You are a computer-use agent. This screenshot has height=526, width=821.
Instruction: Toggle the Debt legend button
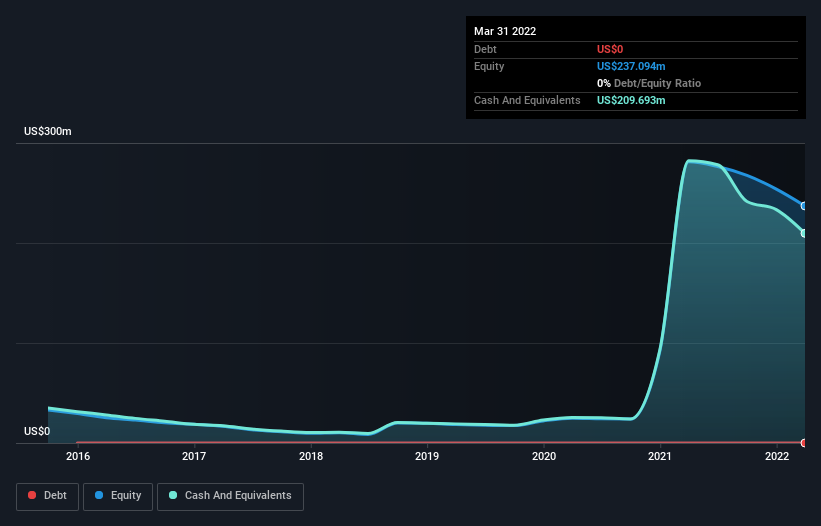48,496
